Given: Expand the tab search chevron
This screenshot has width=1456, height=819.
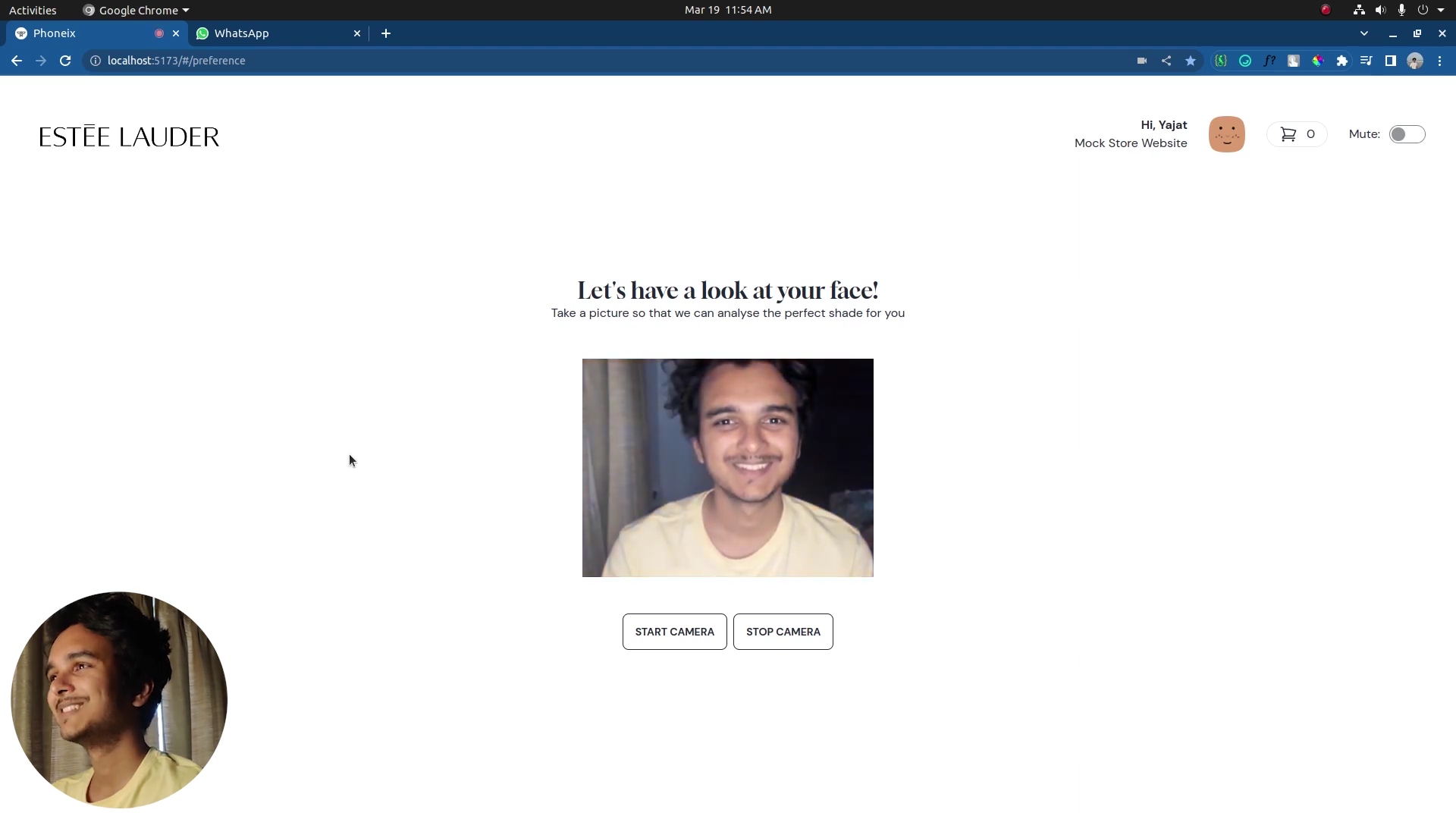Looking at the screenshot, I should point(1364,33).
